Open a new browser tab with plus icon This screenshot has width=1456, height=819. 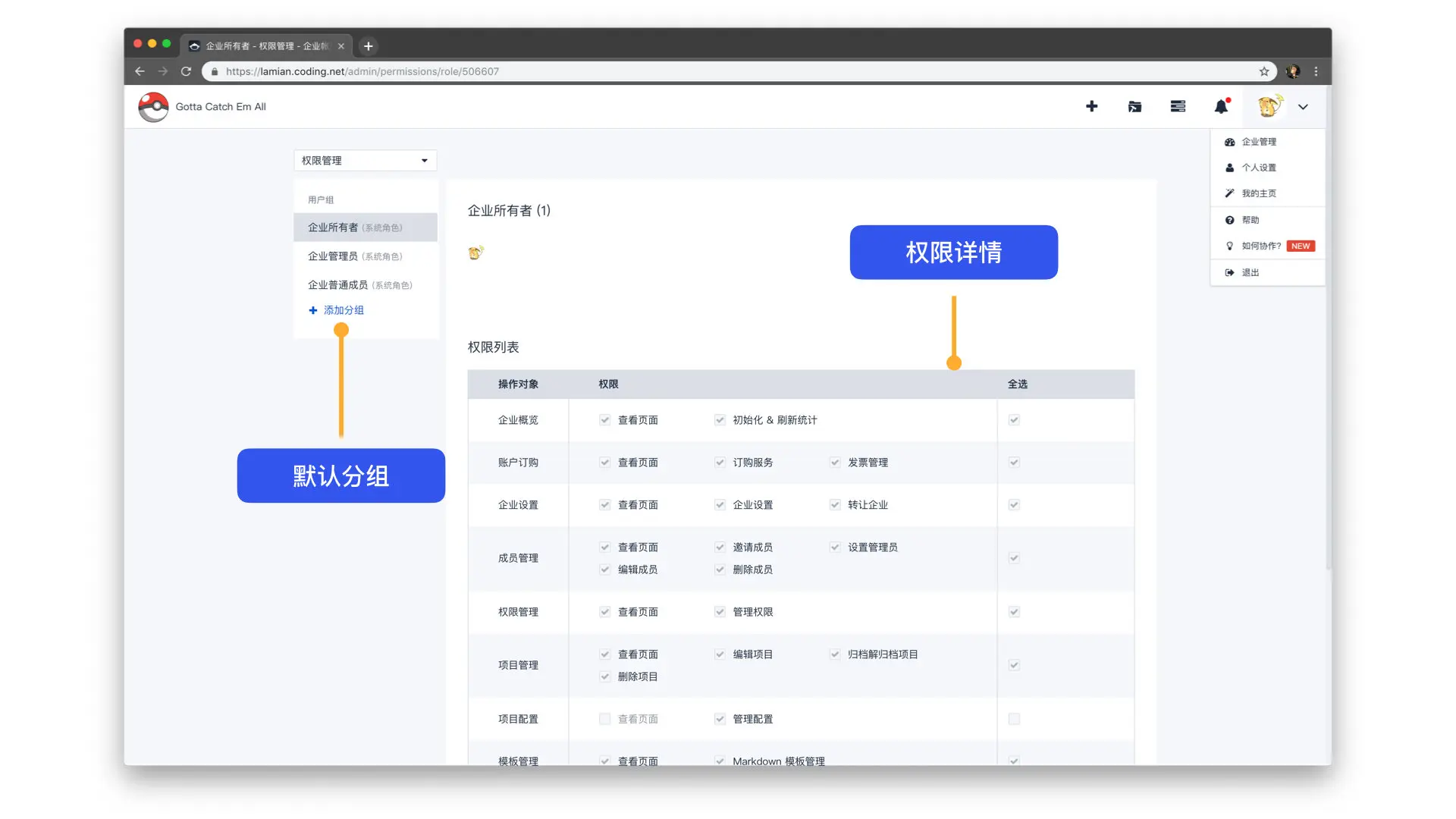[x=369, y=46]
